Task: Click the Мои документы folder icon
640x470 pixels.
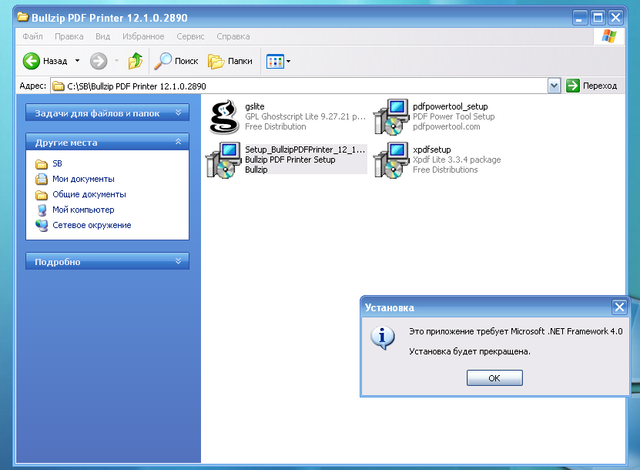Action: [x=41, y=179]
